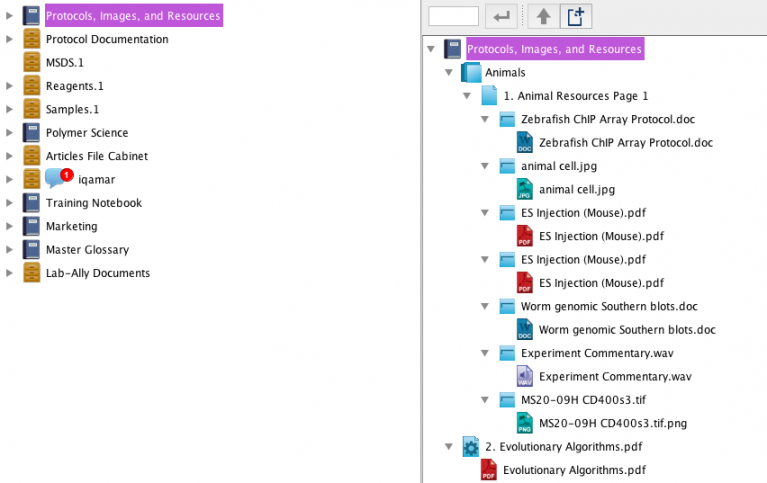Select MS20-09H CD400s3.tif.png file
Viewport: 767px width, 483px height.
tap(612, 423)
